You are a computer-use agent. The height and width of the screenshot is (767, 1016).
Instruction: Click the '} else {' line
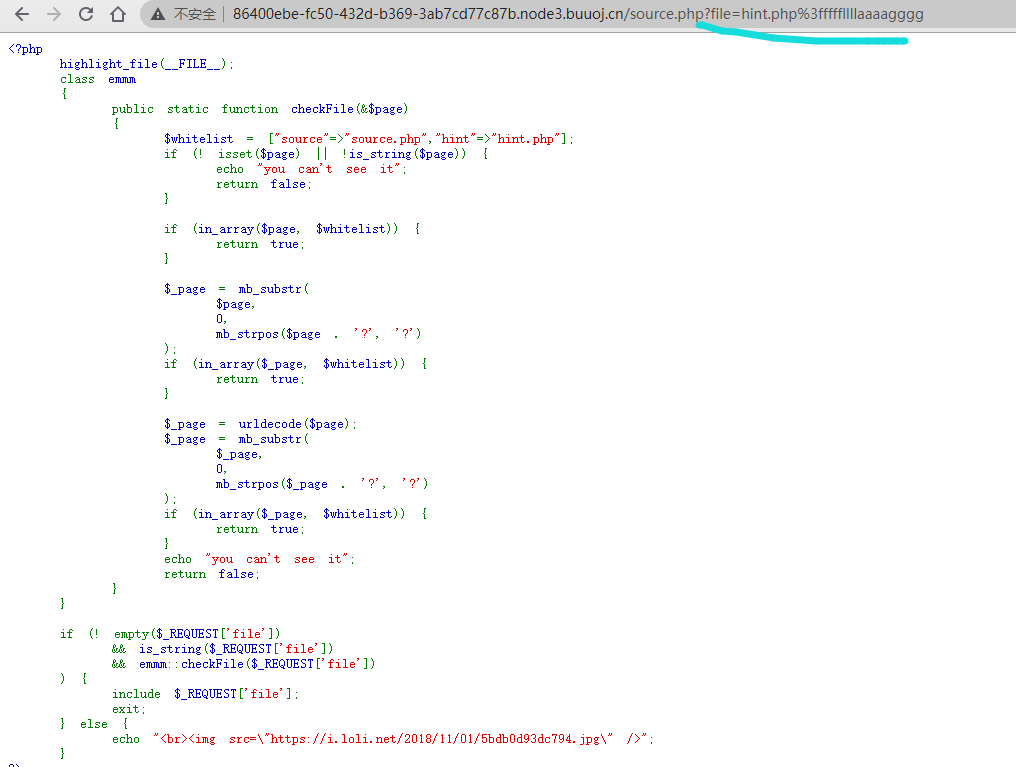tap(94, 724)
